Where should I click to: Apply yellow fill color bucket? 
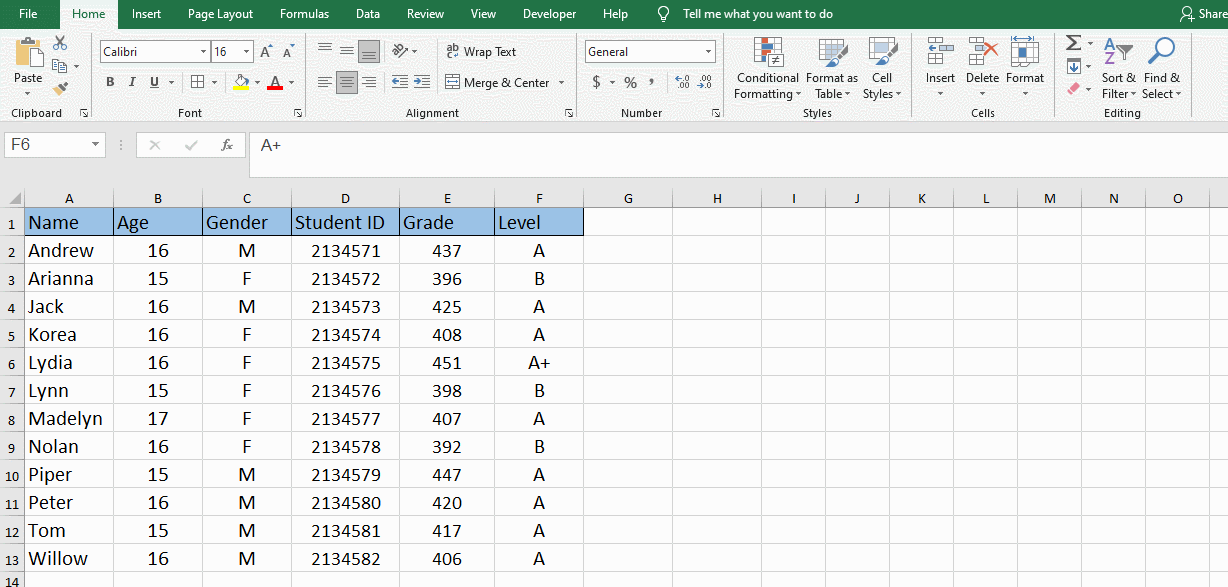click(x=241, y=82)
